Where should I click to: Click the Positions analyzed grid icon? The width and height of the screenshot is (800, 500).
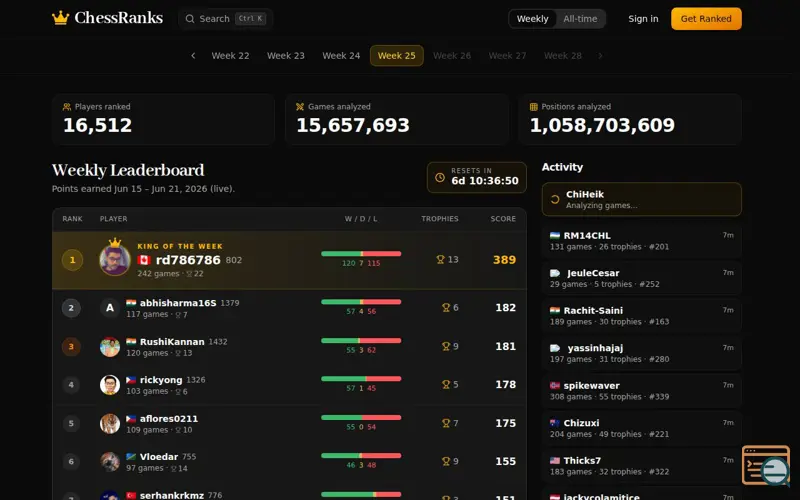(x=534, y=107)
